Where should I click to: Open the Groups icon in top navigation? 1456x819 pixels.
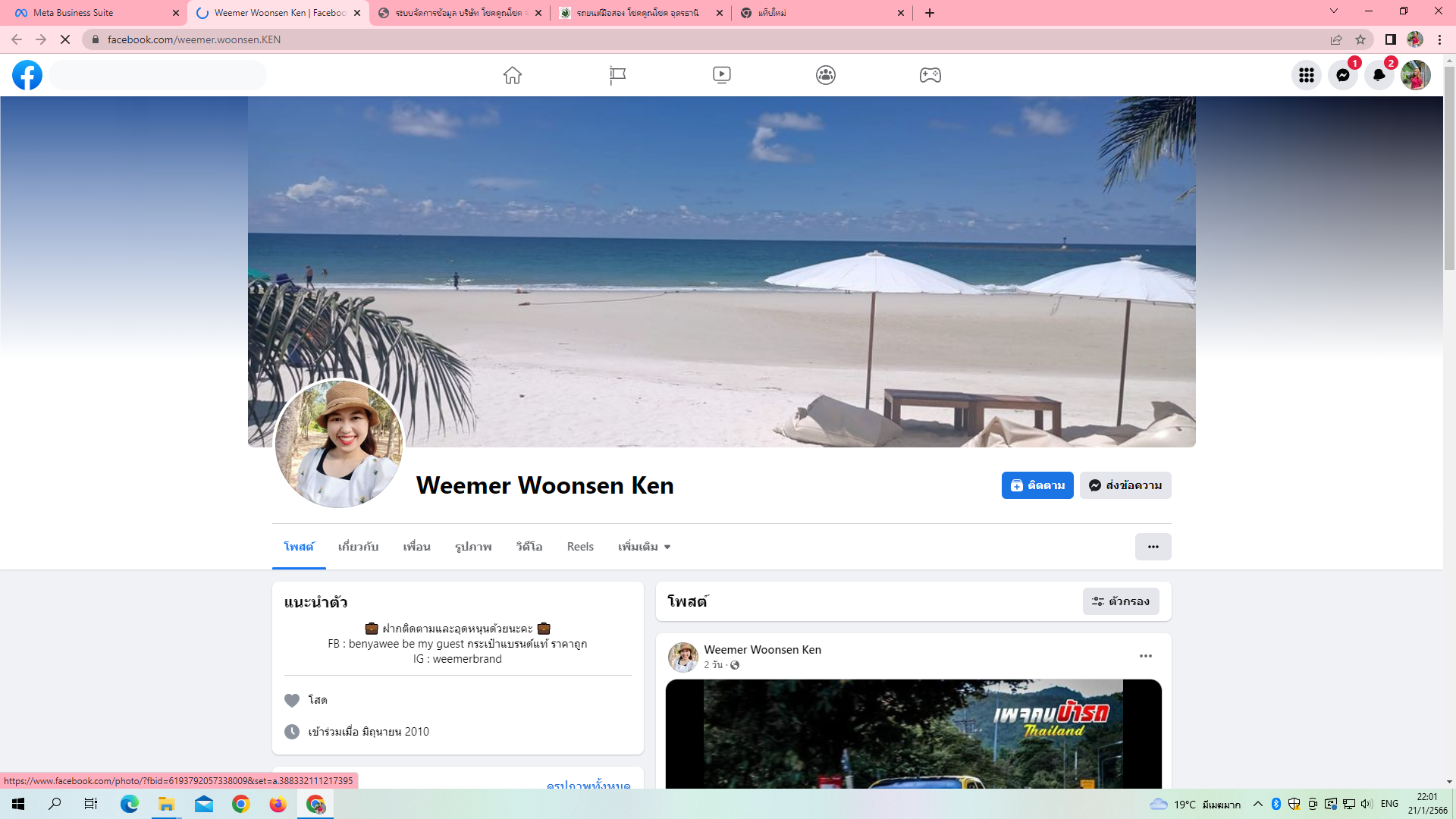pos(826,75)
